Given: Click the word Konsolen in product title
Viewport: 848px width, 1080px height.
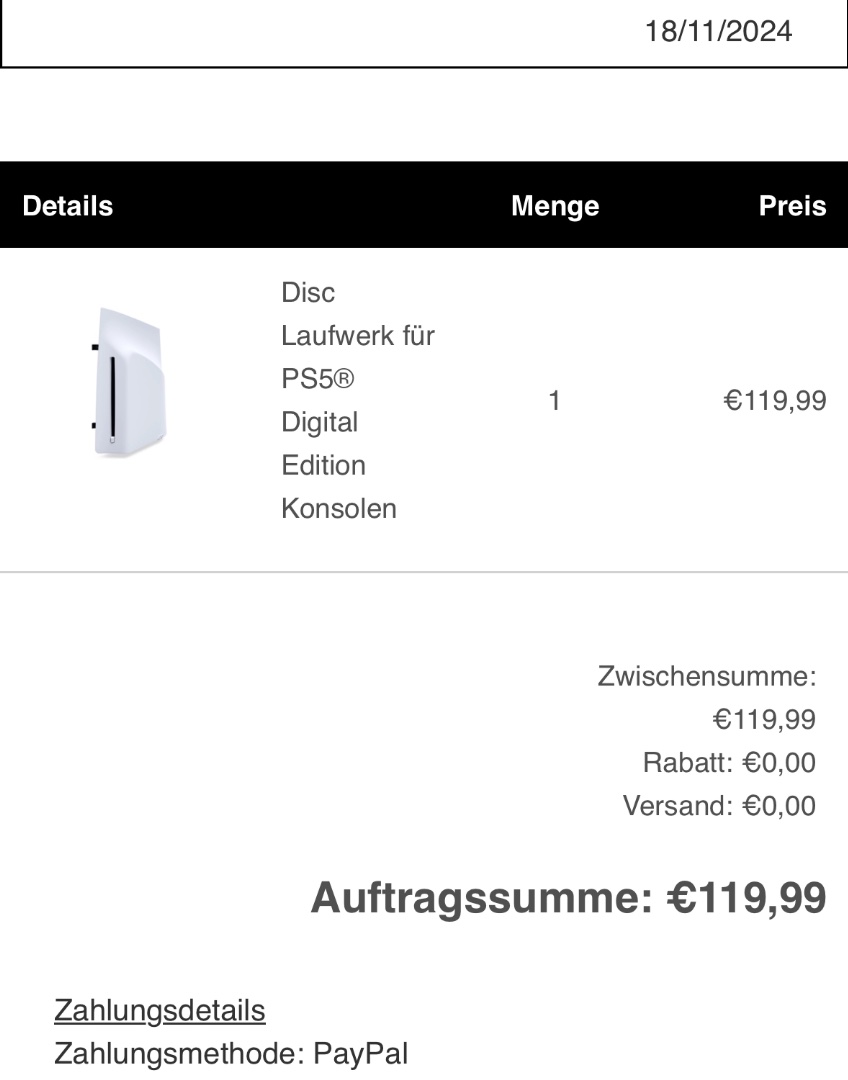Looking at the screenshot, I should click(x=339, y=508).
